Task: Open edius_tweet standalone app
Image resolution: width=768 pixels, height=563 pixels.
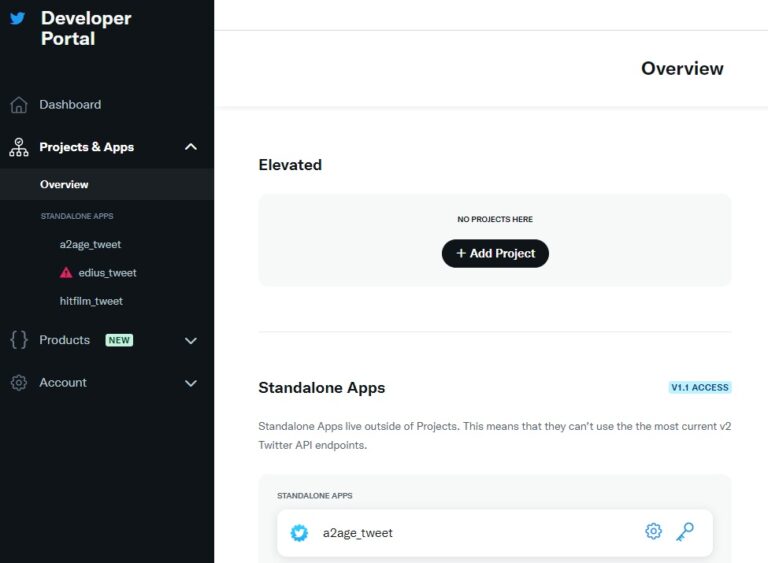Action: [107, 273]
